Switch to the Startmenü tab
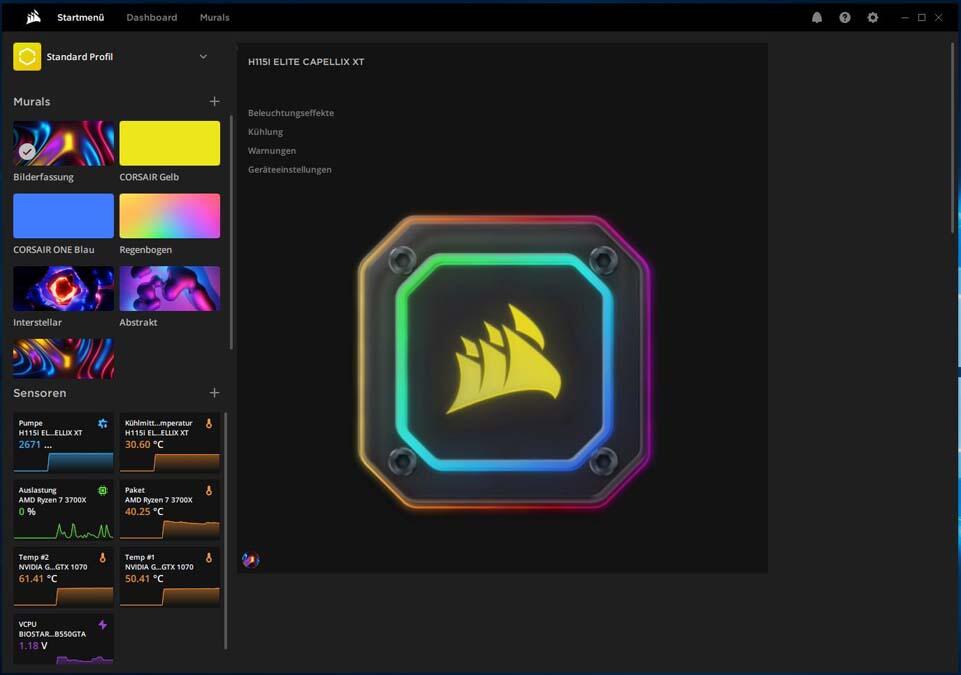 point(80,18)
